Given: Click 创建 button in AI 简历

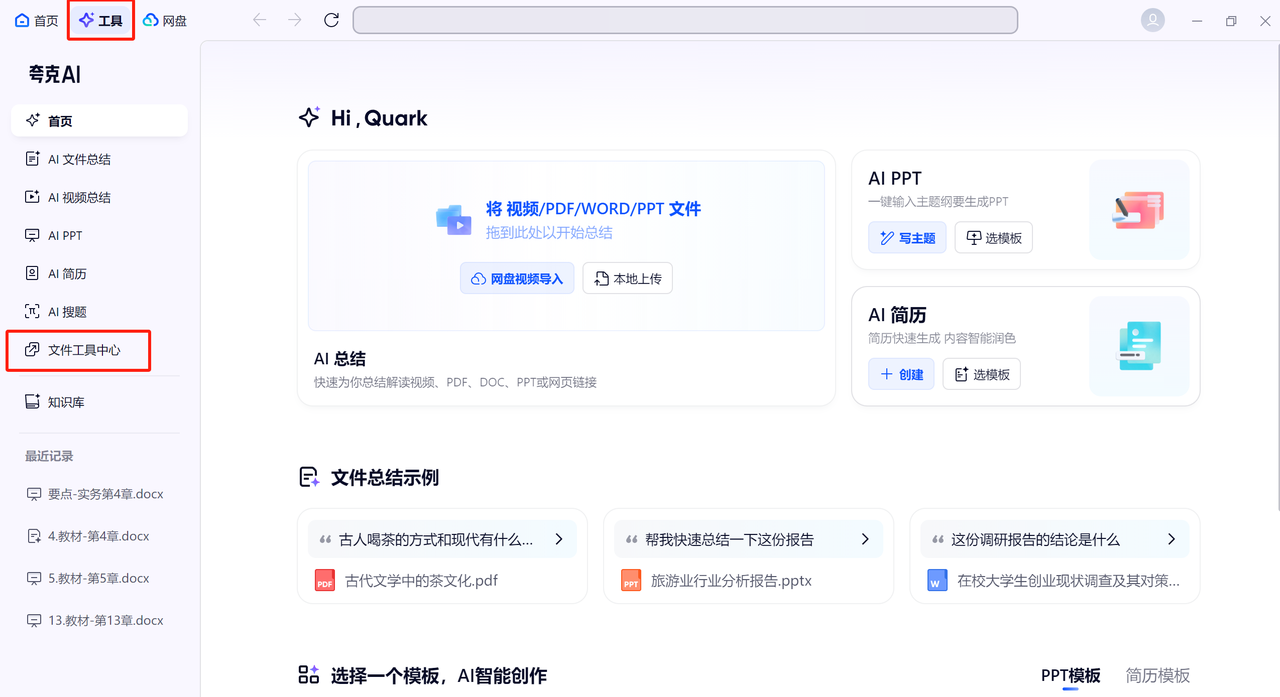Looking at the screenshot, I should [901, 374].
